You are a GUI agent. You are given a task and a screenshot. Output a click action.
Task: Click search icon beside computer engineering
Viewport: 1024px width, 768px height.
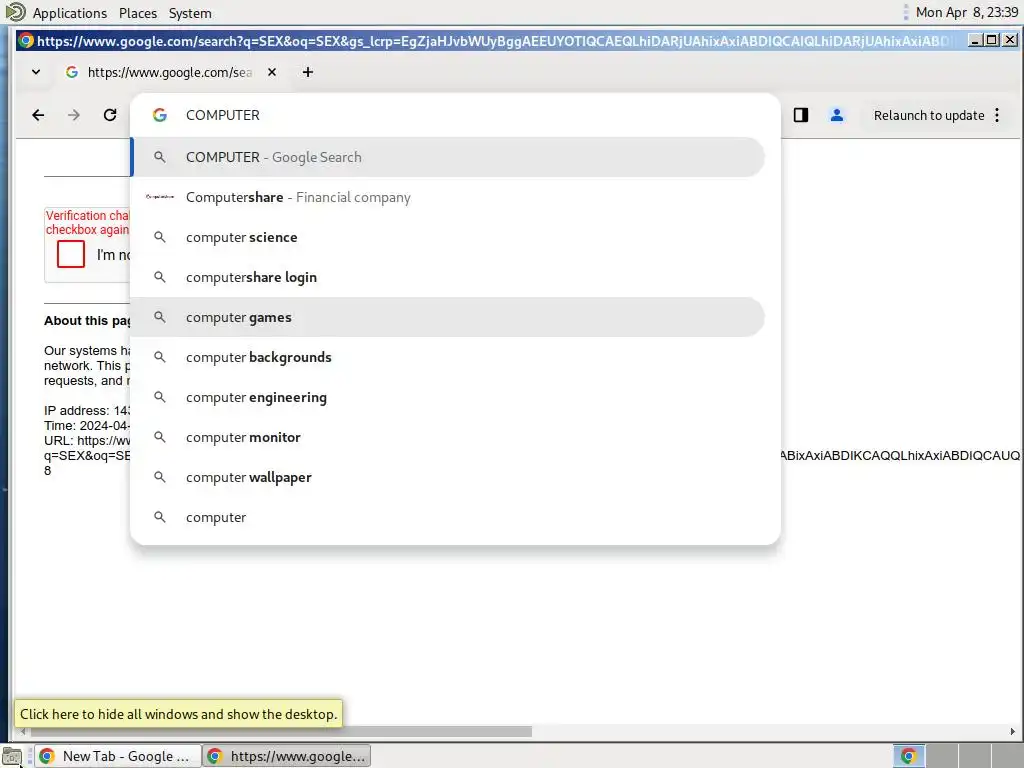pos(159,396)
